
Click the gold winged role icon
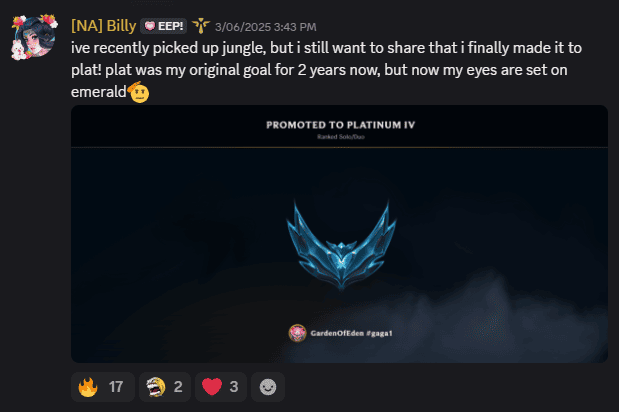coord(201,26)
